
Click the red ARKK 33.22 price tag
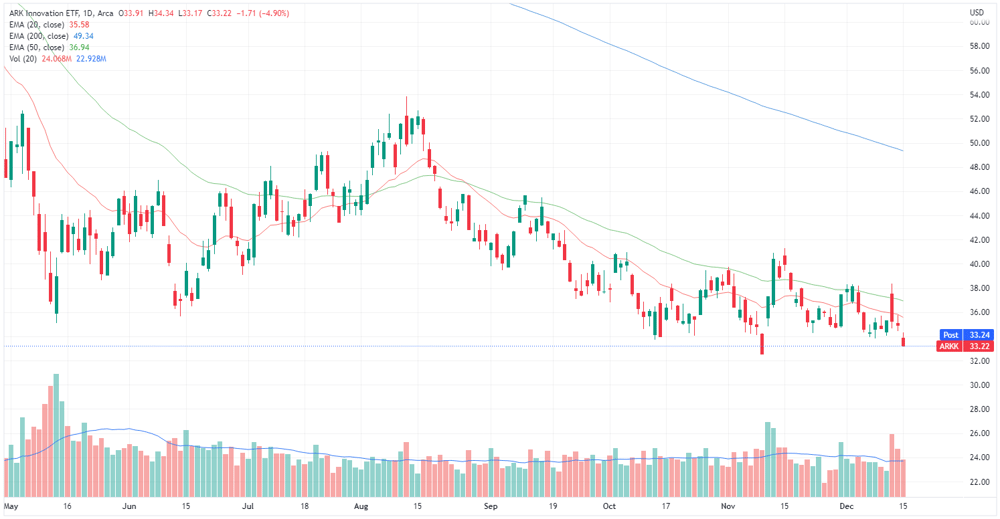coord(966,346)
